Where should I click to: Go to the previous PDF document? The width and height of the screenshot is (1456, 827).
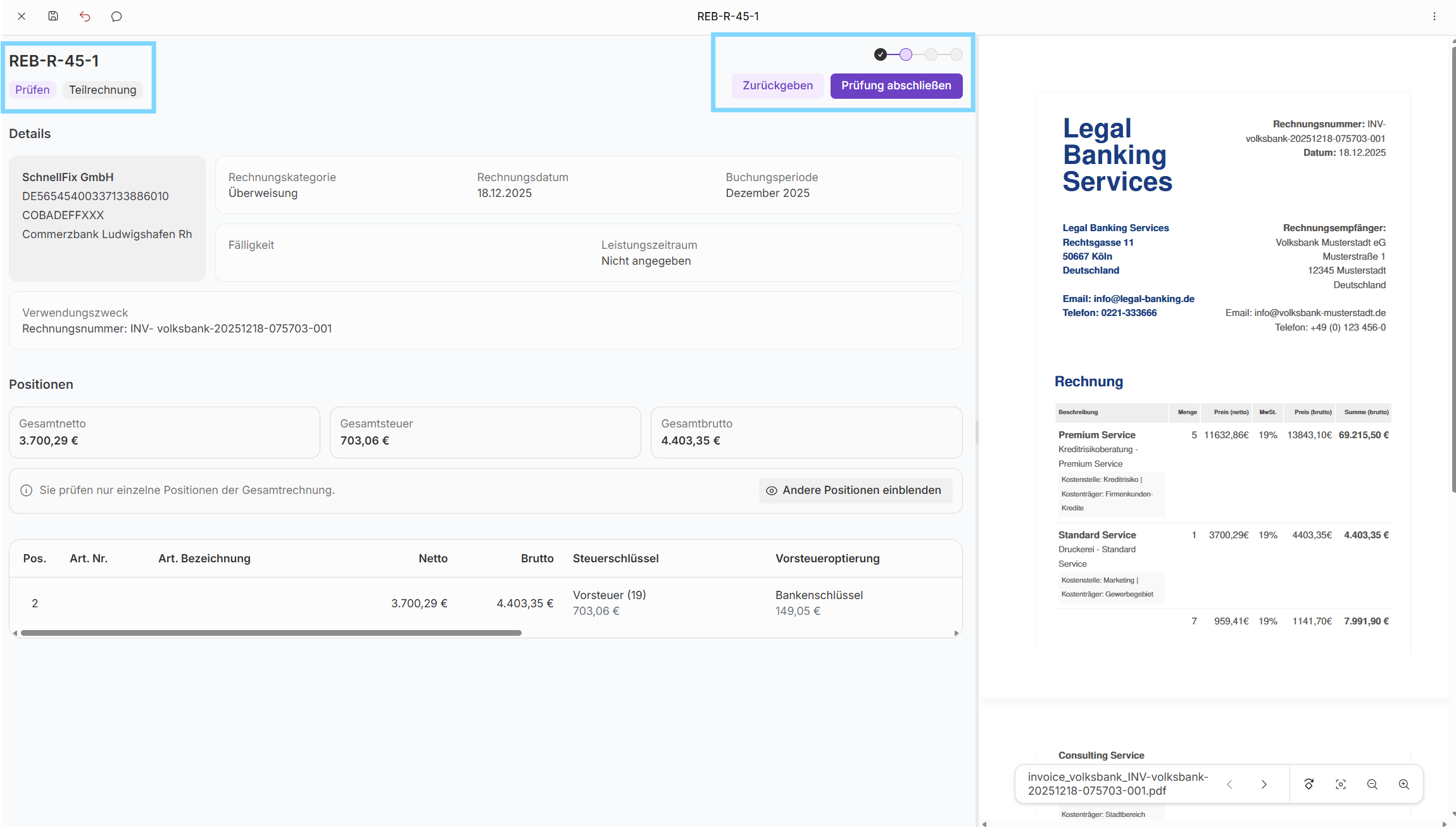click(1229, 784)
